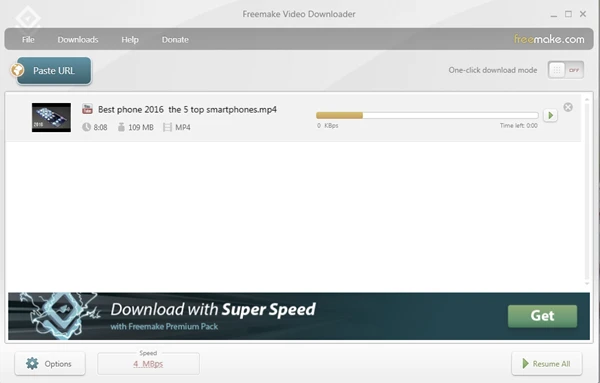This screenshot has height=383, width=600.
Task: Click the downloads list vertical scrollbar
Action: click(x=587, y=191)
